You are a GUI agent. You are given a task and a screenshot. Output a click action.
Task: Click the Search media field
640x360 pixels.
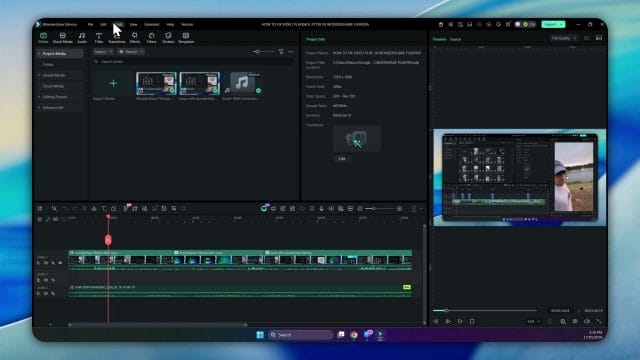coord(193,62)
